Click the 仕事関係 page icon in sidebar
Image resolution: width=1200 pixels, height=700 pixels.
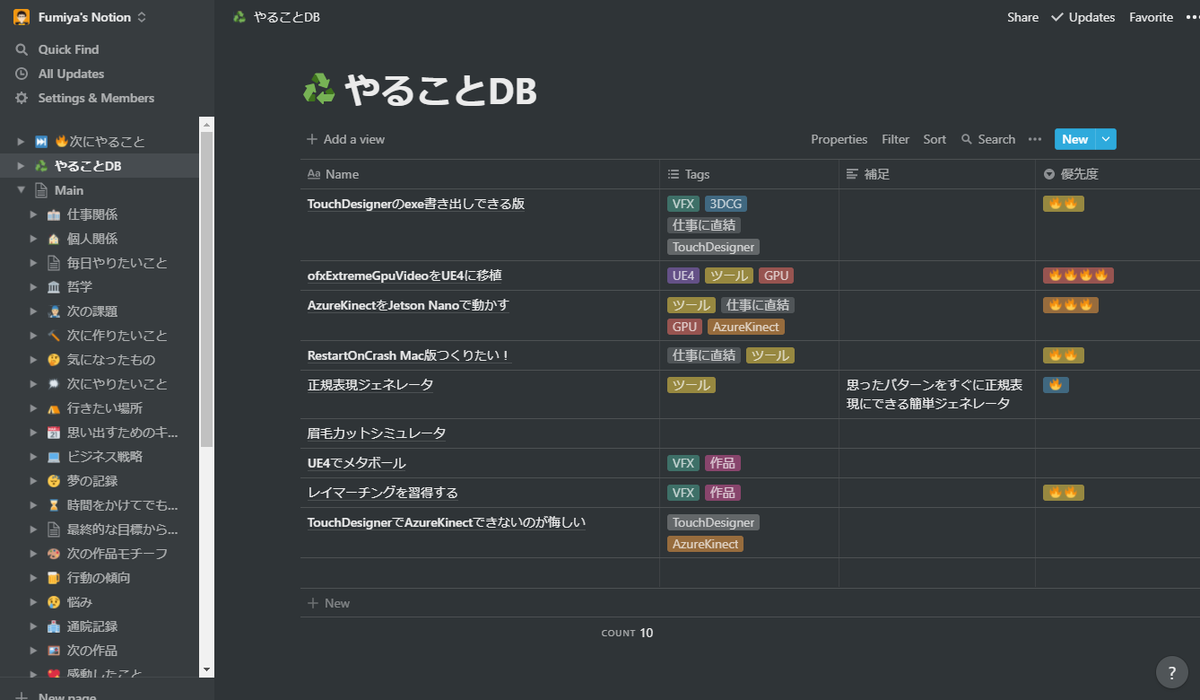(x=53, y=215)
